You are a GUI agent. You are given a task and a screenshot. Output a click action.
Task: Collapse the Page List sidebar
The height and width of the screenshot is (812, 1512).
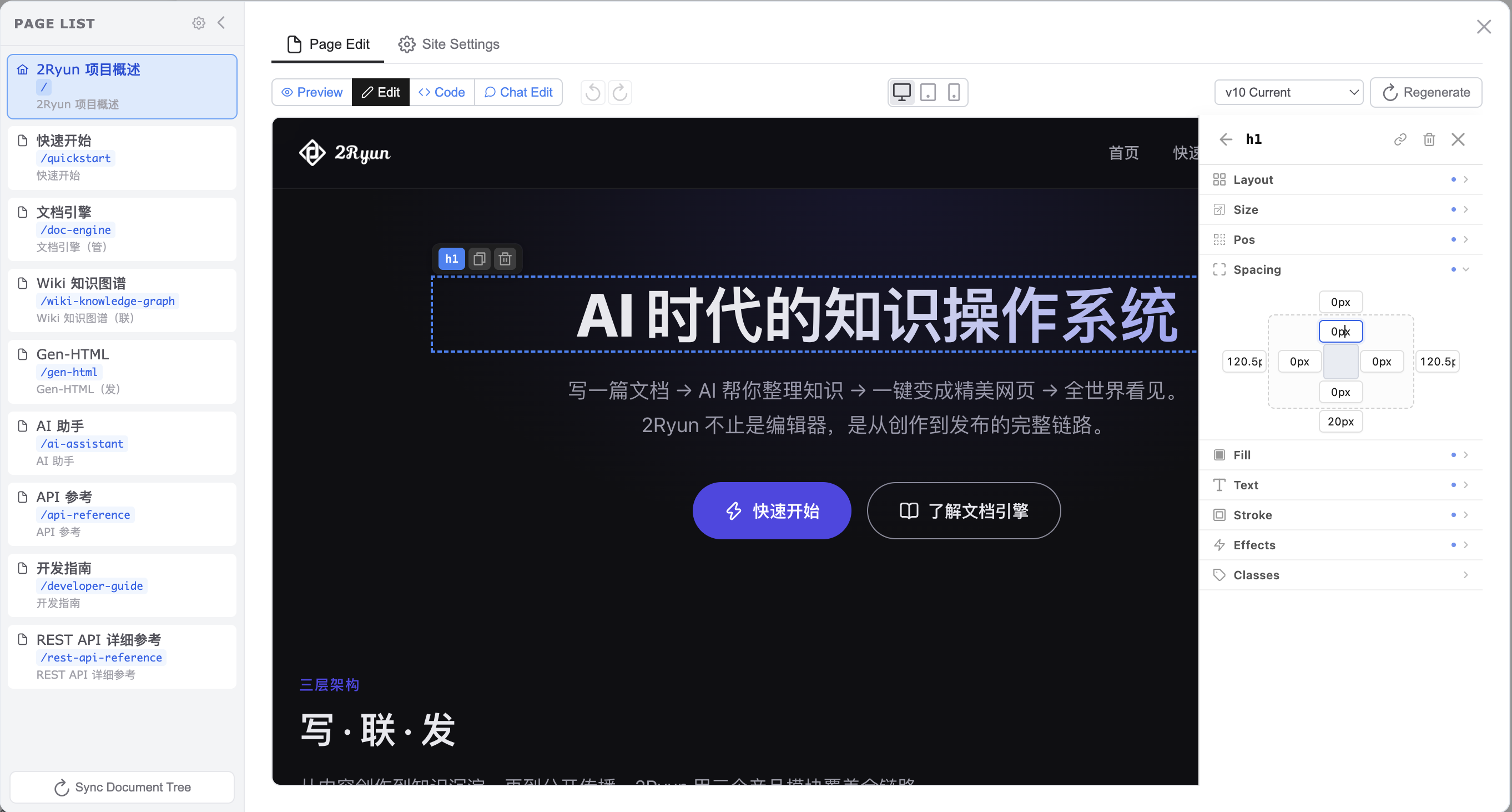pyautogui.click(x=221, y=23)
